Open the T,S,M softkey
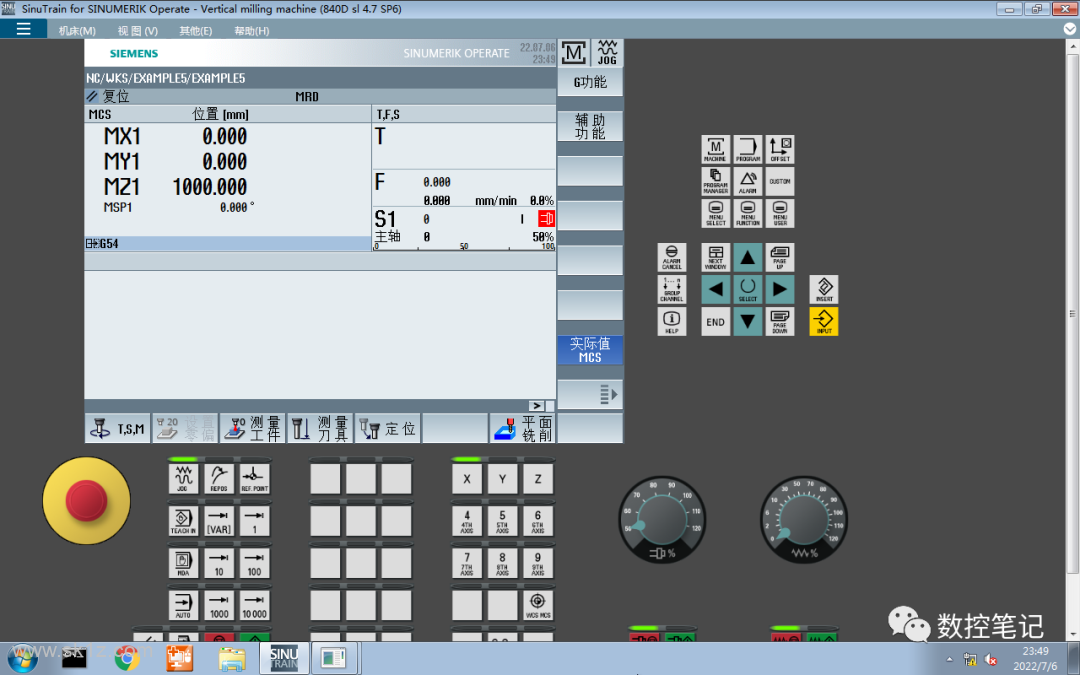1080x675 pixels. [x=117, y=428]
